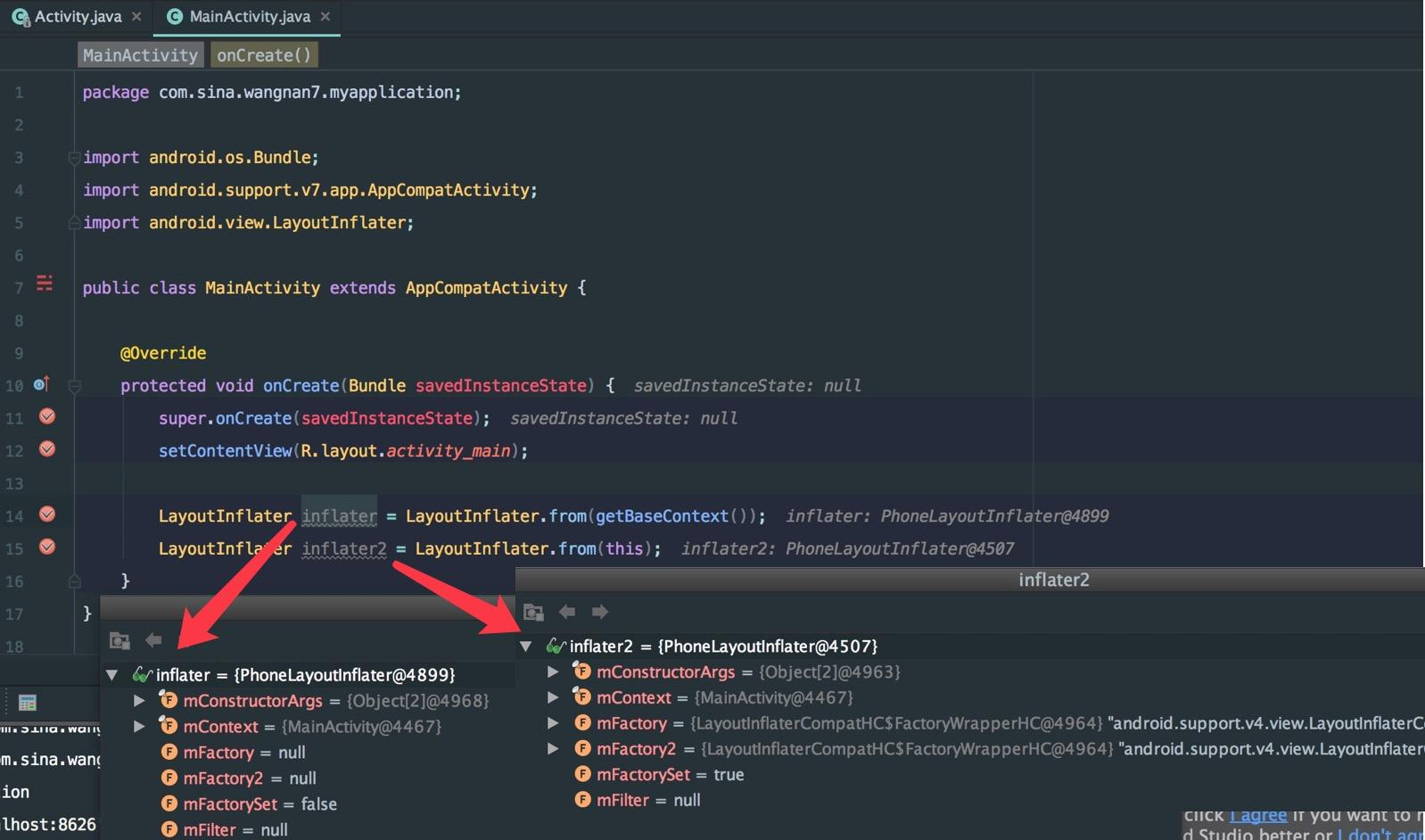Collapse the imports fold marker on line 3
The image size is (1425, 840).
click(74, 158)
